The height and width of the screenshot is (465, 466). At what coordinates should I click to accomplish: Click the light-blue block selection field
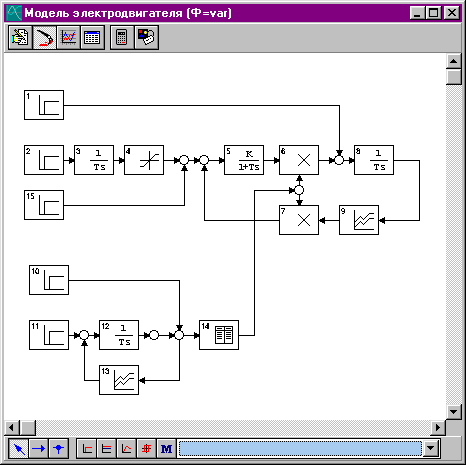[x=300, y=449]
